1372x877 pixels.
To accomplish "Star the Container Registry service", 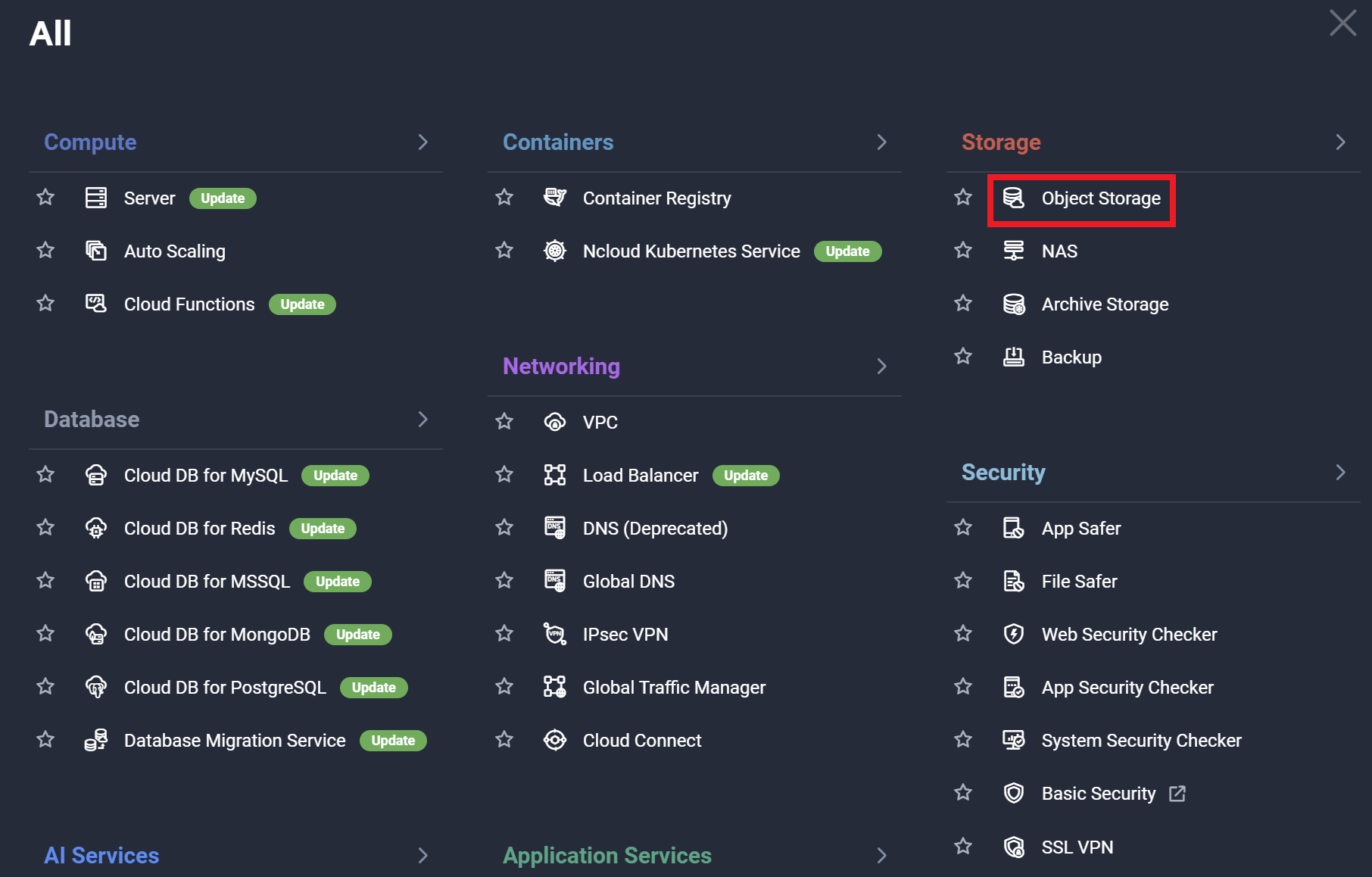I will click(x=504, y=198).
